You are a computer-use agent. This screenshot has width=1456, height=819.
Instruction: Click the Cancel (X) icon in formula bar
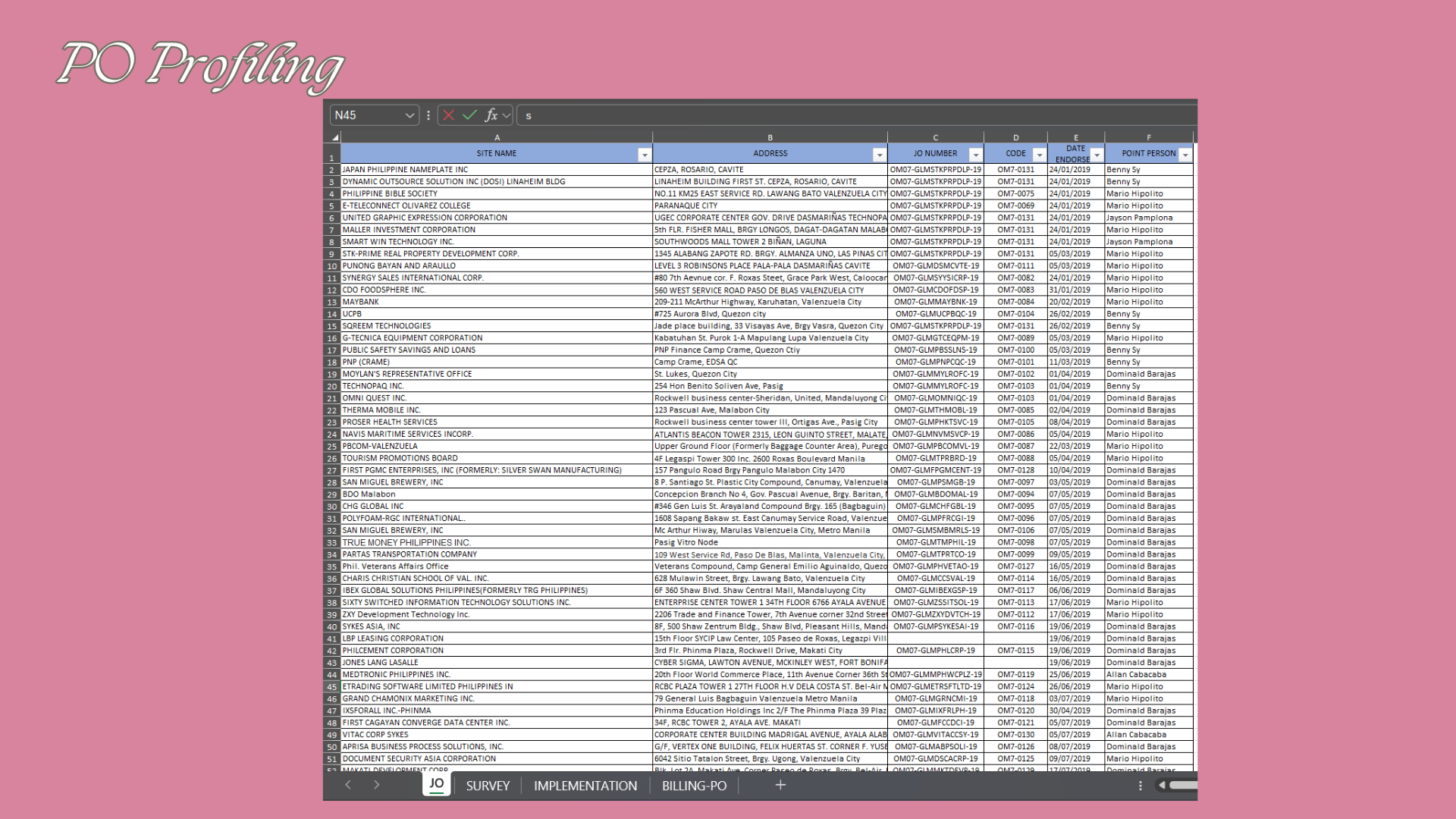pos(448,115)
